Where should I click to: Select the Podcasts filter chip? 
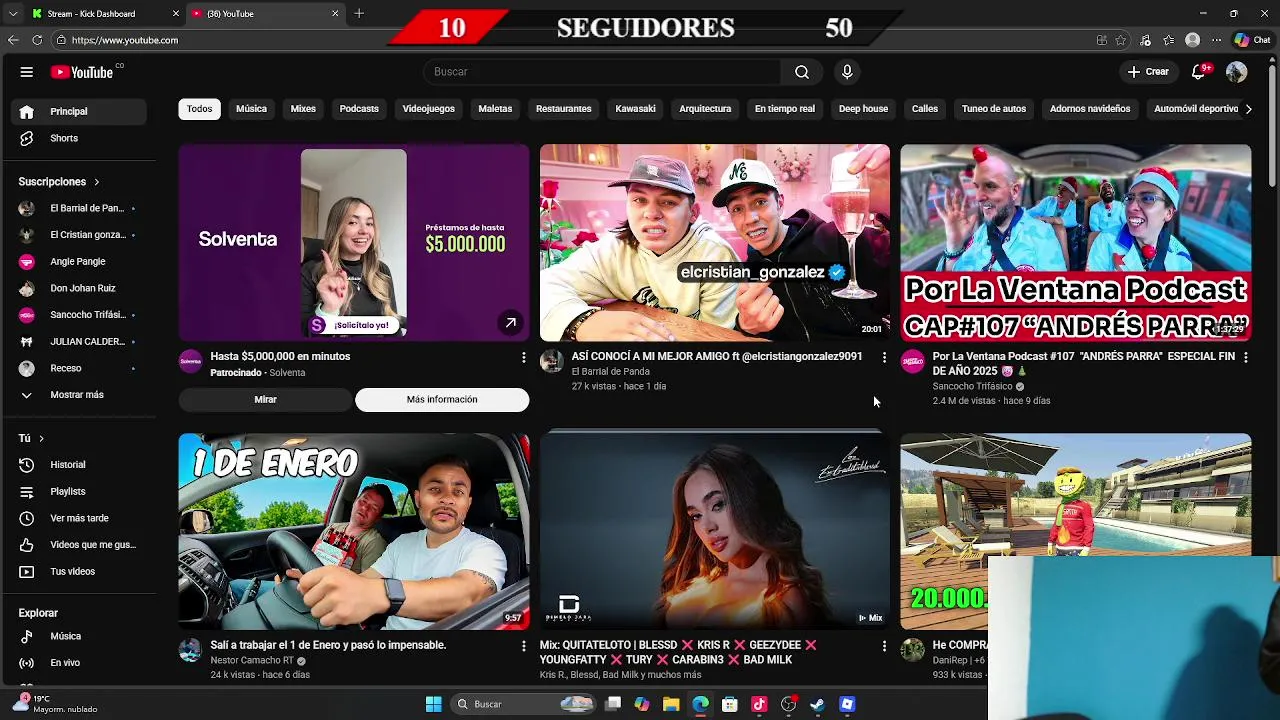[359, 109]
